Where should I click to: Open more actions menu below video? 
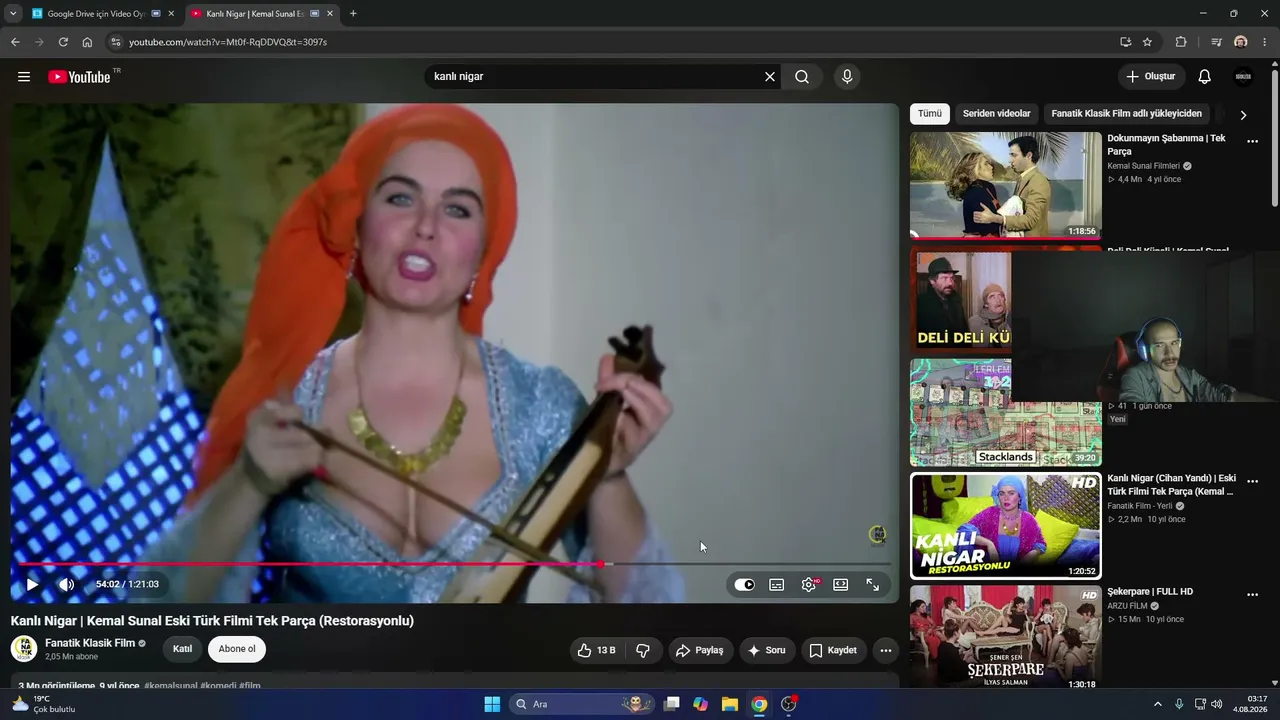[885, 650]
